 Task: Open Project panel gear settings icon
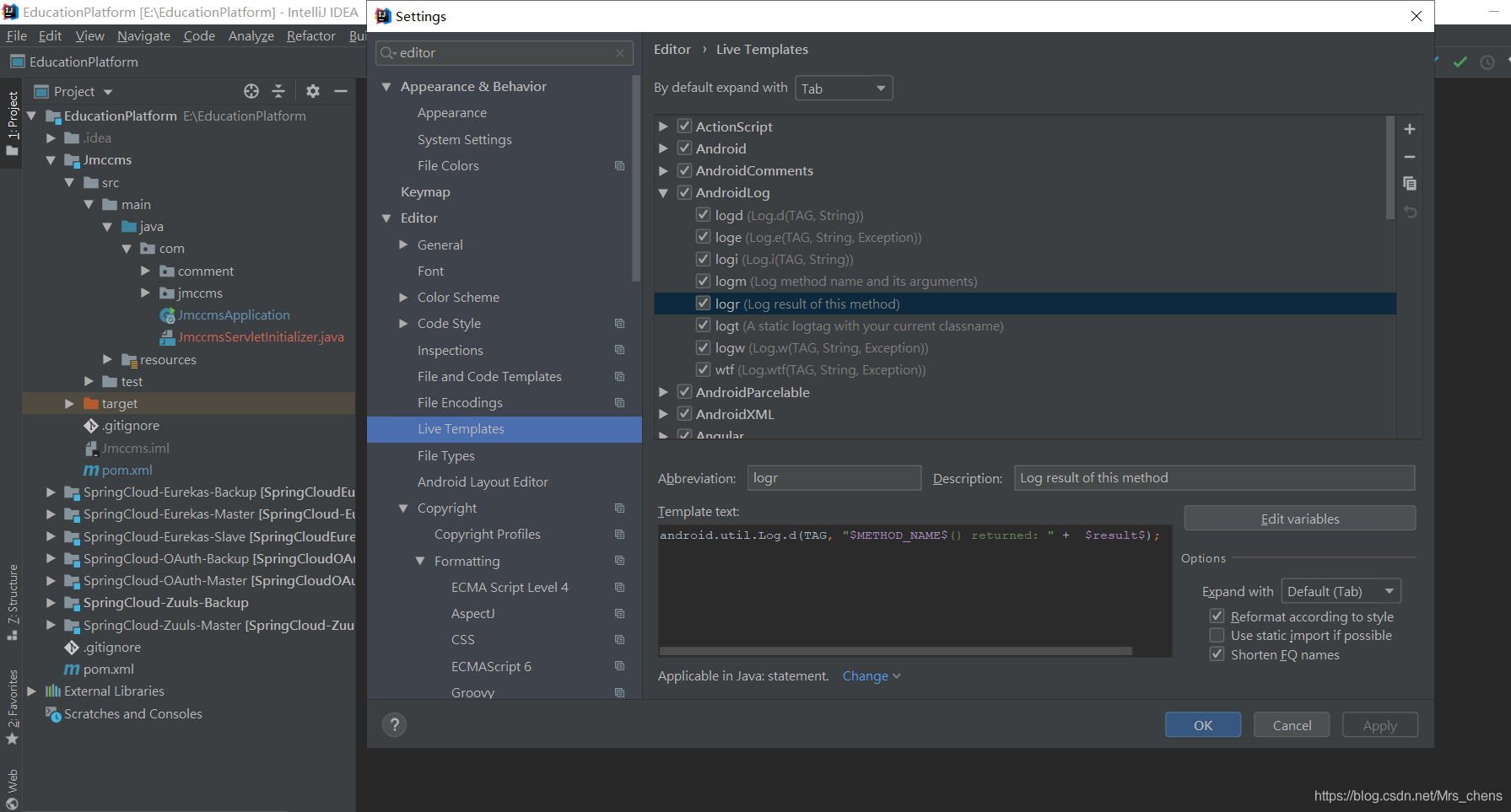pos(313,91)
